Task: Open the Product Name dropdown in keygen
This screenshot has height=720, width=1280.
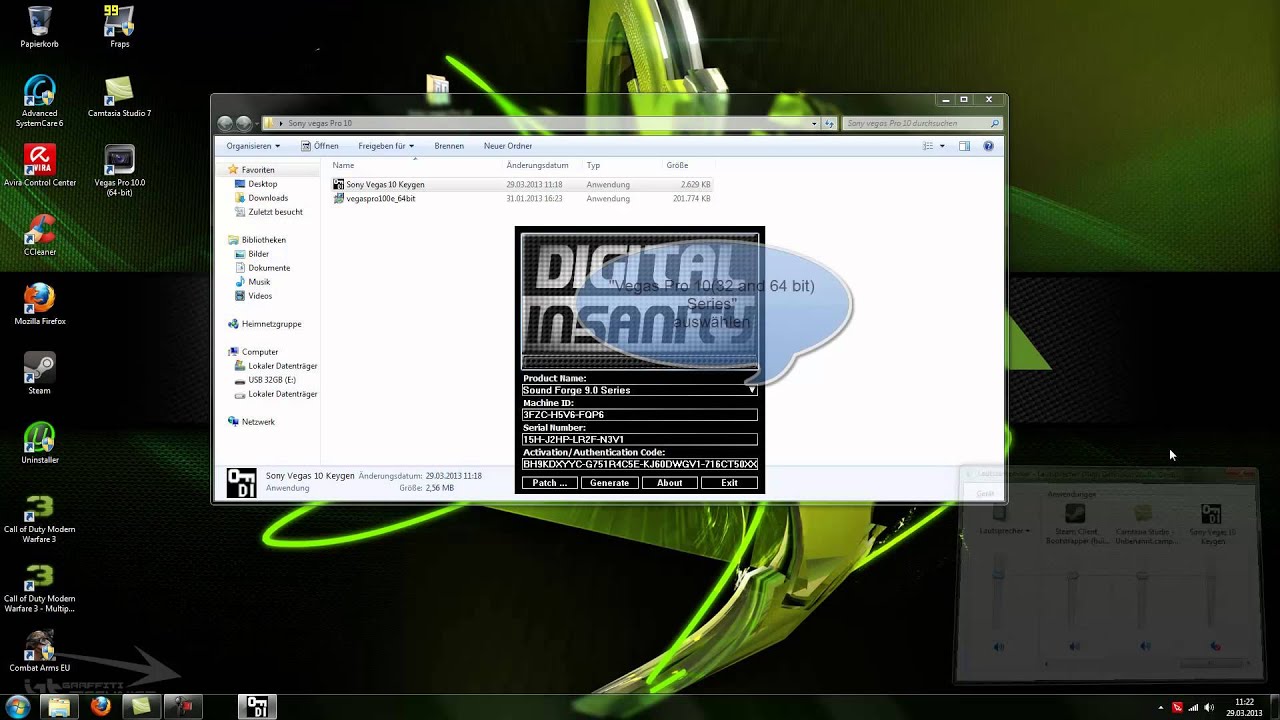Action: pos(752,390)
